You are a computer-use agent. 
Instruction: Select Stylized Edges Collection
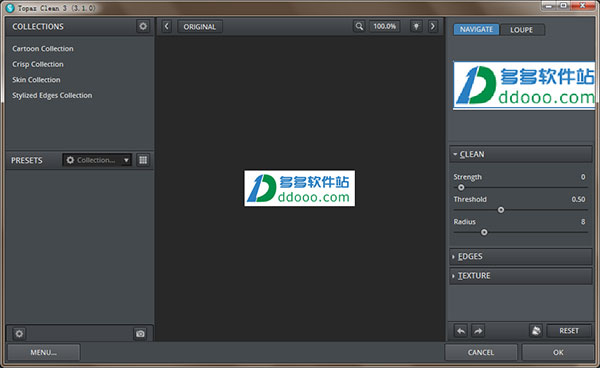coord(52,95)
